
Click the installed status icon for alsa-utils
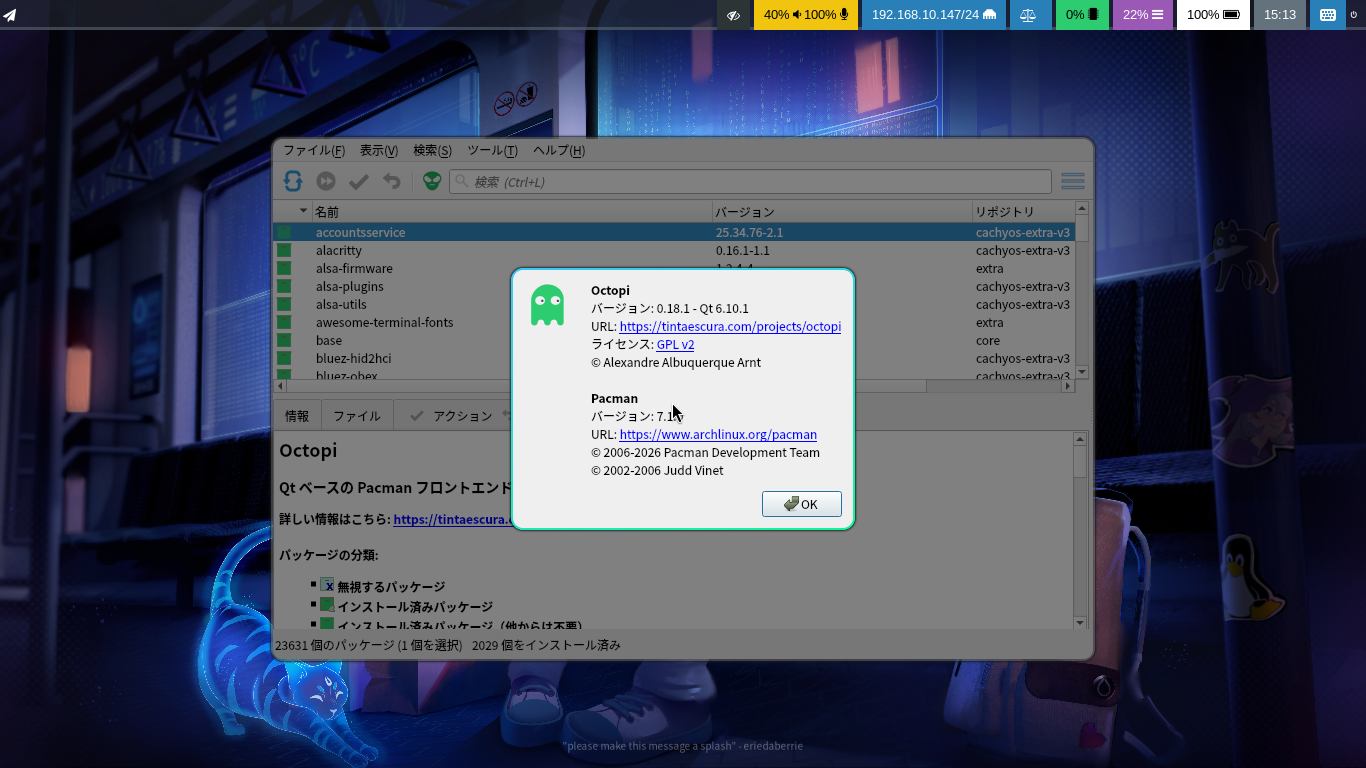[284, 304]
